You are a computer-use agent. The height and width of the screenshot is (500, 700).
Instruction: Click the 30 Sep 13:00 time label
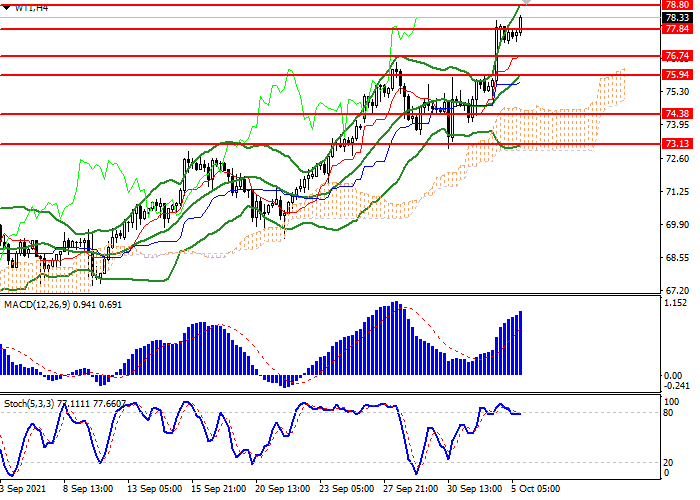click(475, 489)
